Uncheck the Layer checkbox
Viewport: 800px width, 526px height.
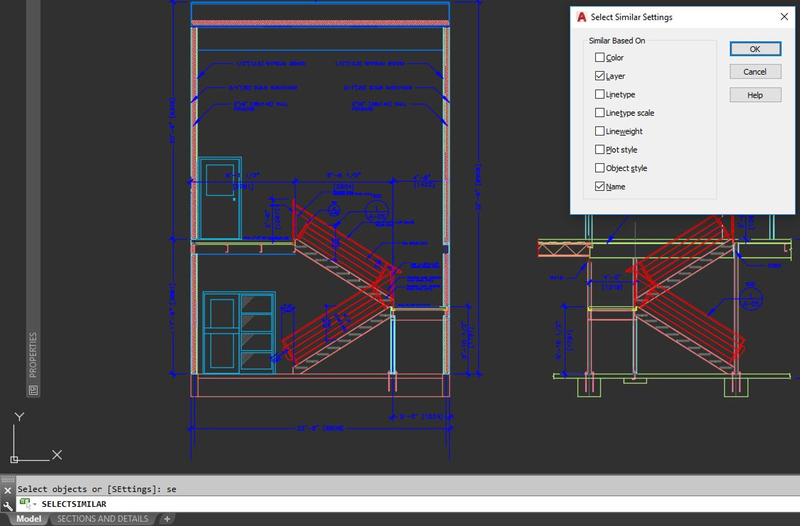[599, 76]
